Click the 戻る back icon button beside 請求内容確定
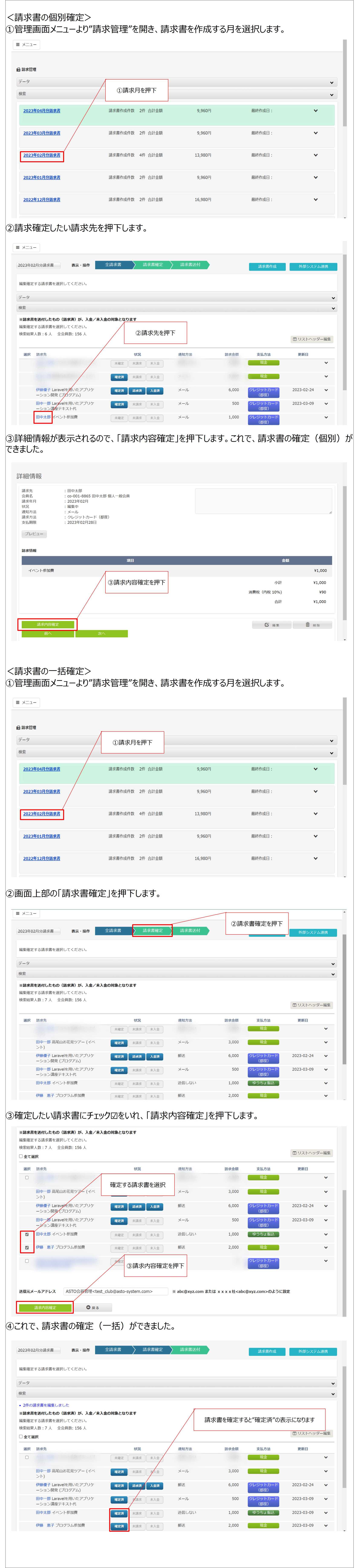358x1568 pixels. click(92, 1307)
